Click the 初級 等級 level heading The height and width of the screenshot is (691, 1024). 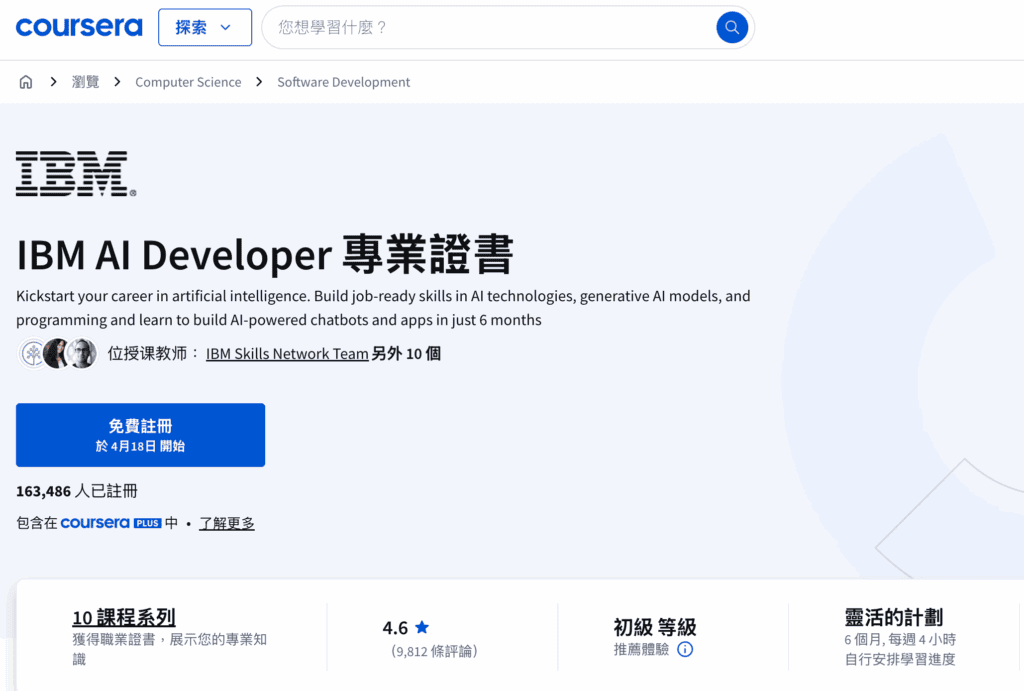tap(655, 627)
